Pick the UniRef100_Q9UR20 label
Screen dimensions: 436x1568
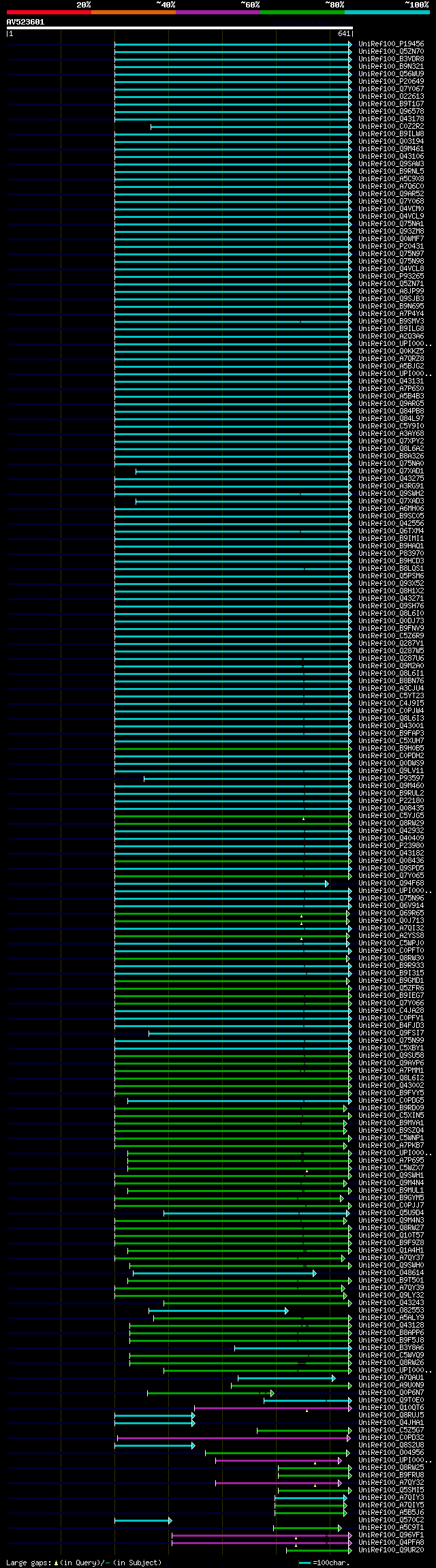pos(391,1550)
